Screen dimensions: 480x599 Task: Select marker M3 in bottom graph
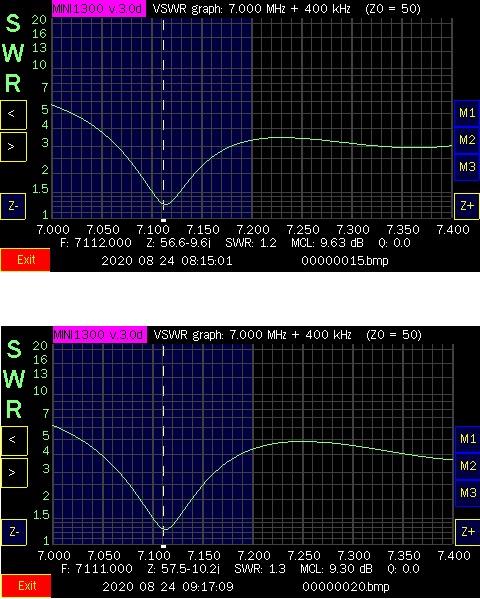467,493
